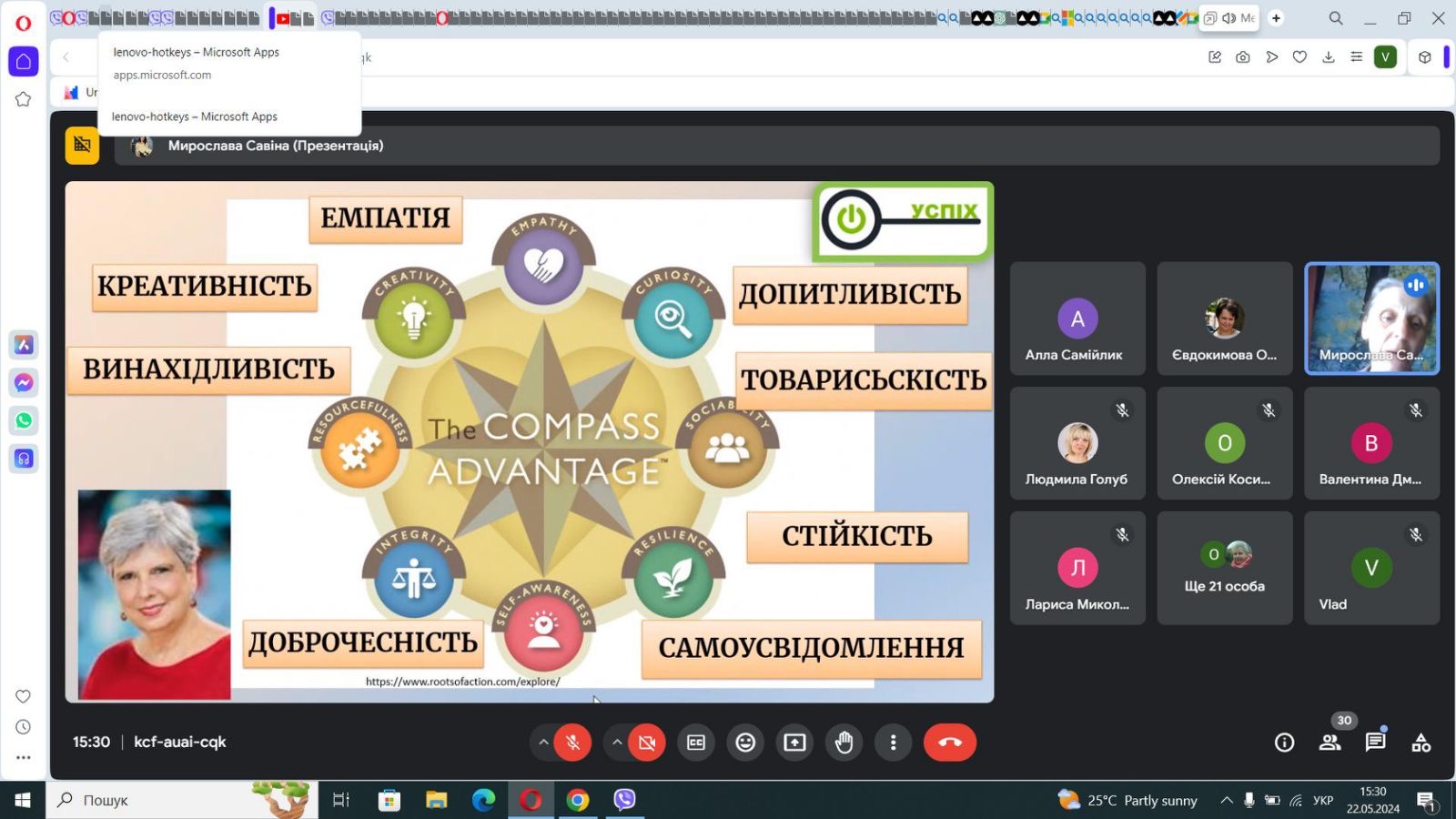Leave the call with red hang-up button
This screenshot has width=1456, height=819.
[950, 743]
